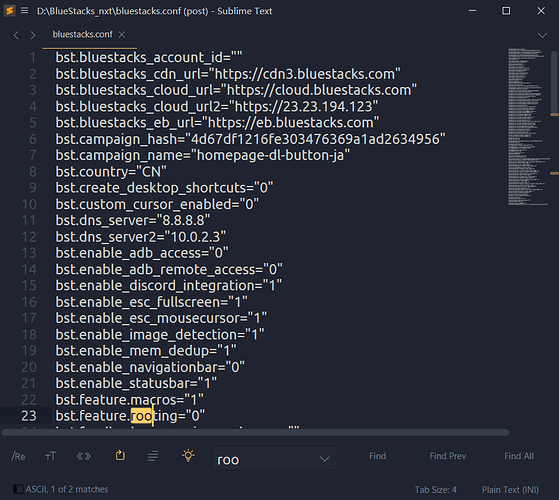559x500 pixels.
Task: Click line bst.enable_navigationbar
Action: (x=150, y=367)
